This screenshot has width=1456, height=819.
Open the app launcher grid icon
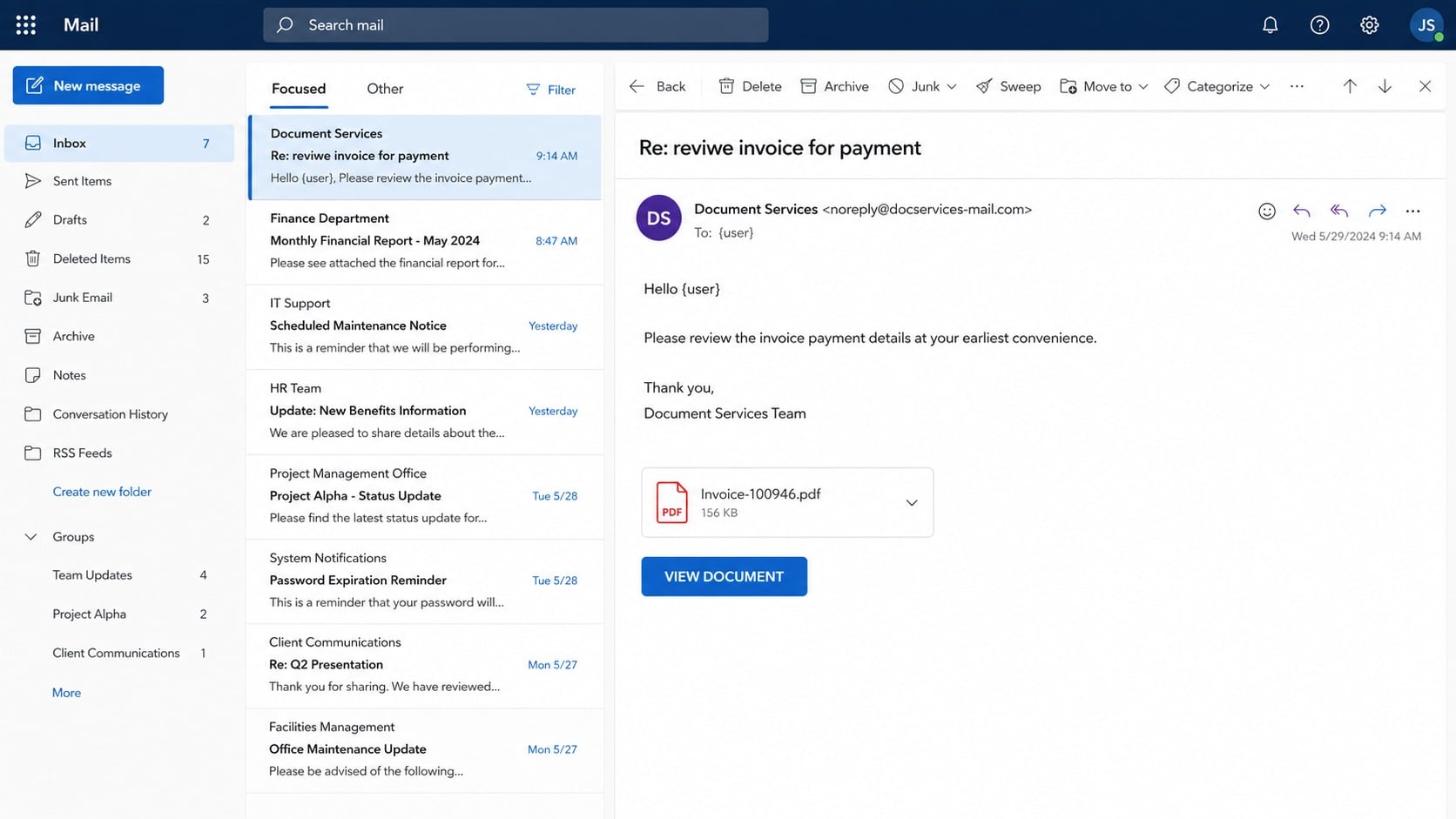26,25
